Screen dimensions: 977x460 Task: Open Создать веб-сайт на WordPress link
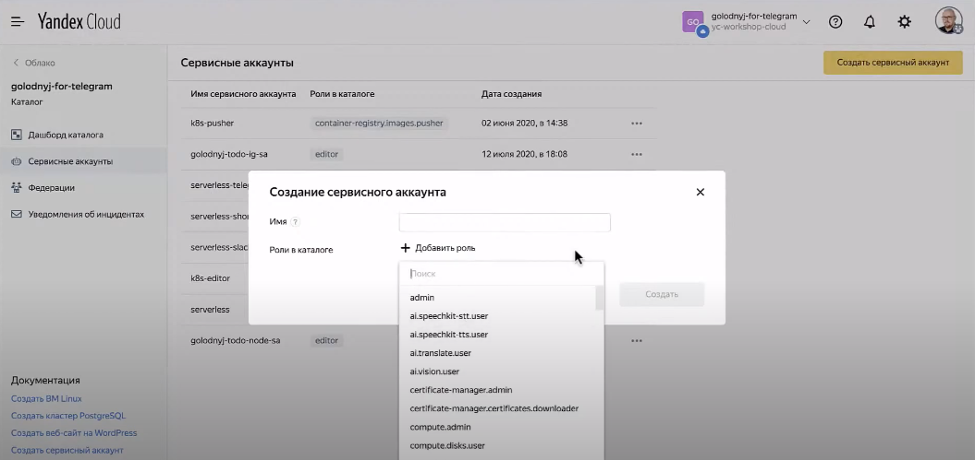(74, 433)
